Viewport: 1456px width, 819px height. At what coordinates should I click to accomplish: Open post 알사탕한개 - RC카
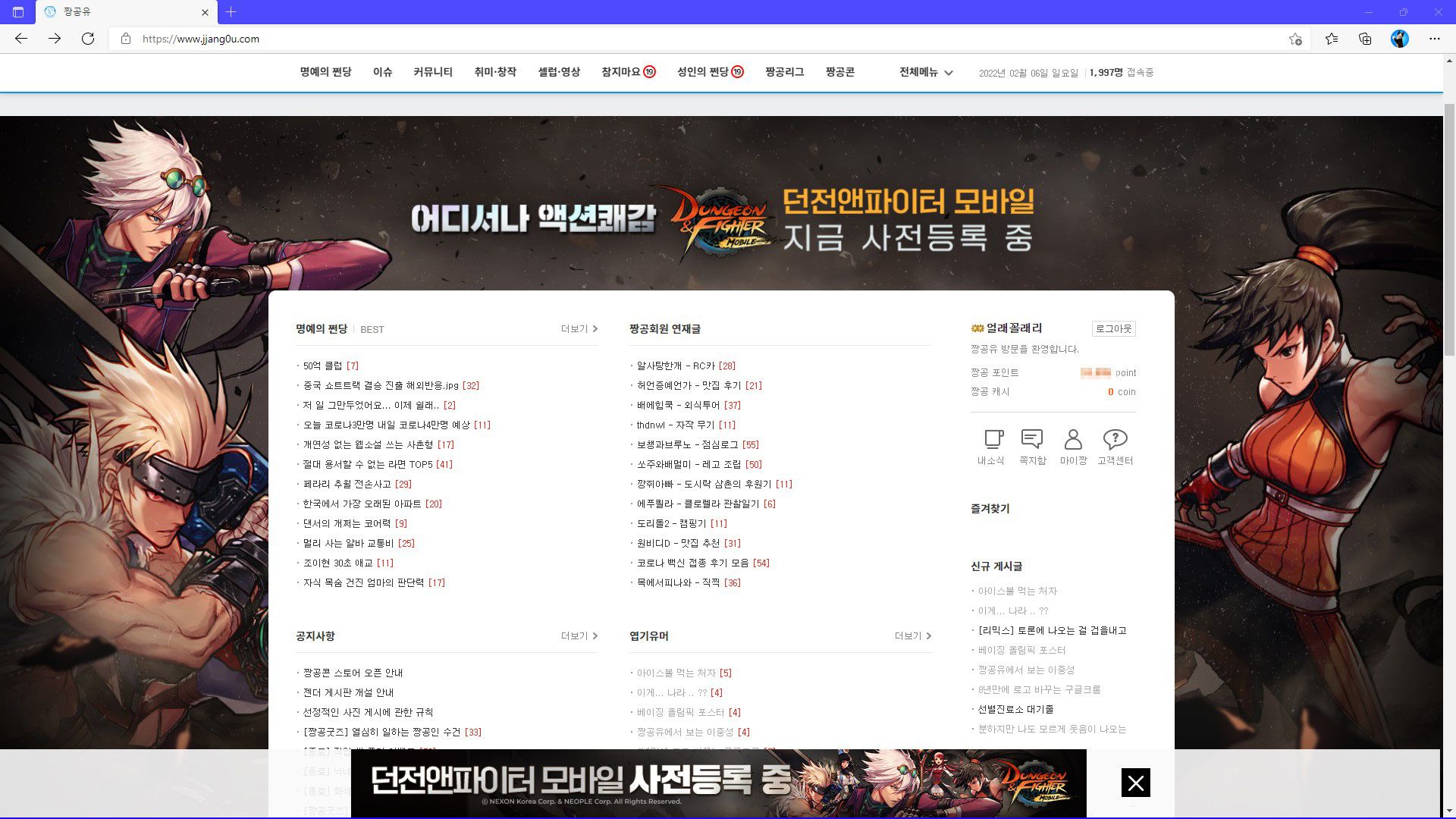(x=676, y=366)
